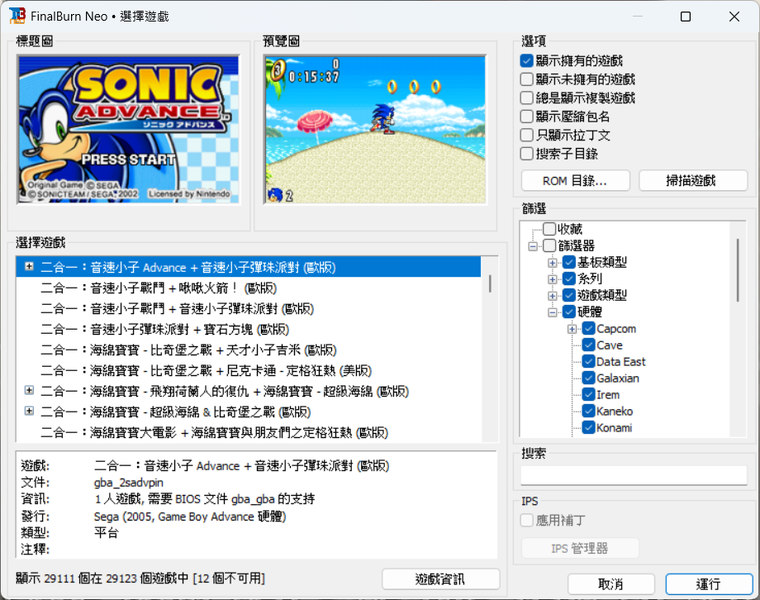Click the Sonic Advance title image
This screenshot has height=600, width=760.
click(129, 129)
